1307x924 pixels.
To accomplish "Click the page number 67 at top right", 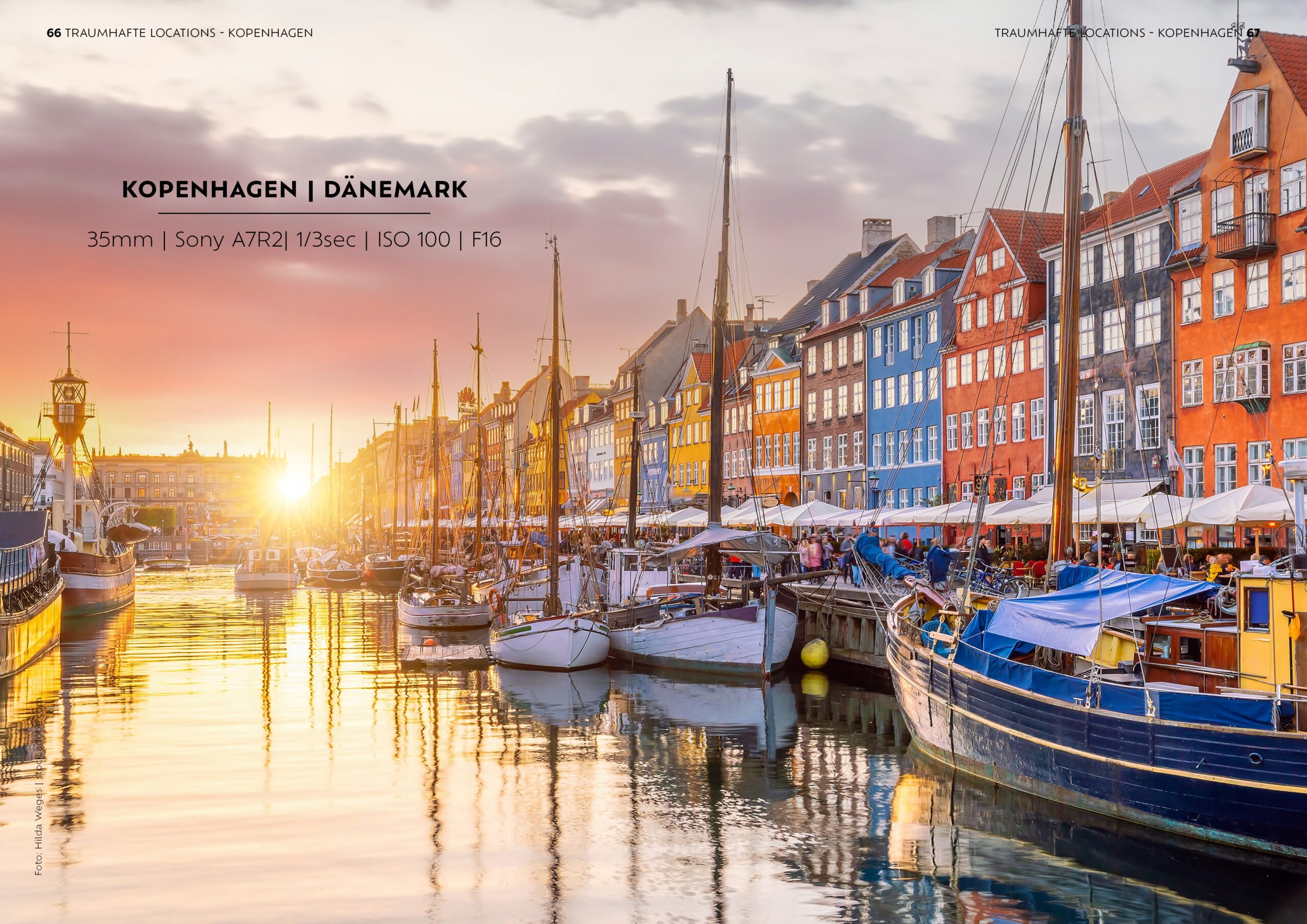I will pyautogui.click(x=1253, y=33).
